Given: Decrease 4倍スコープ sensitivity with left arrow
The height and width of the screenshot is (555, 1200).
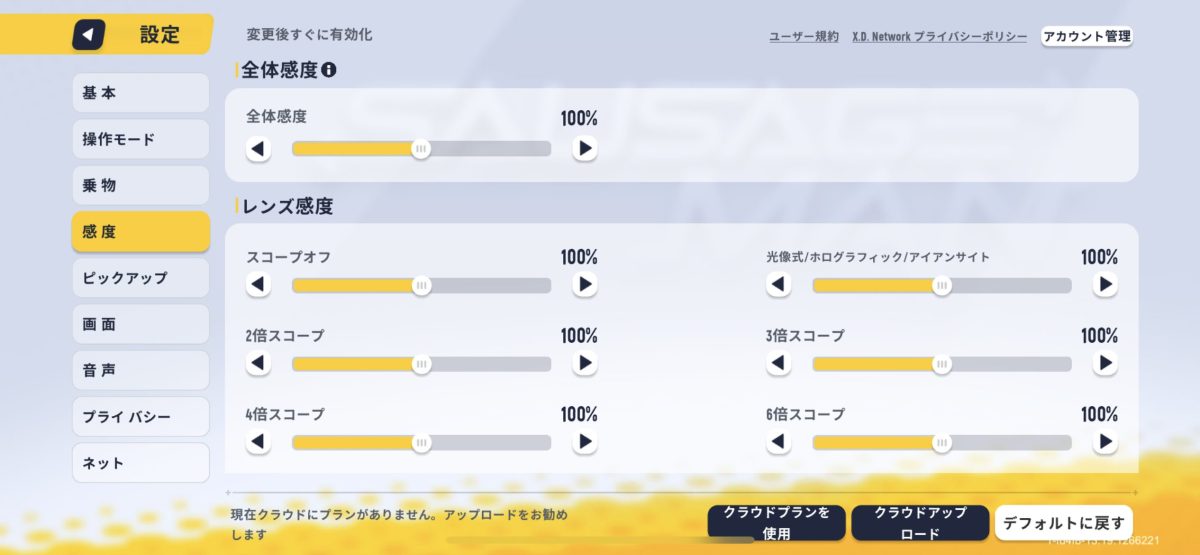Looking at the screenshot, I should click(258, 442).
